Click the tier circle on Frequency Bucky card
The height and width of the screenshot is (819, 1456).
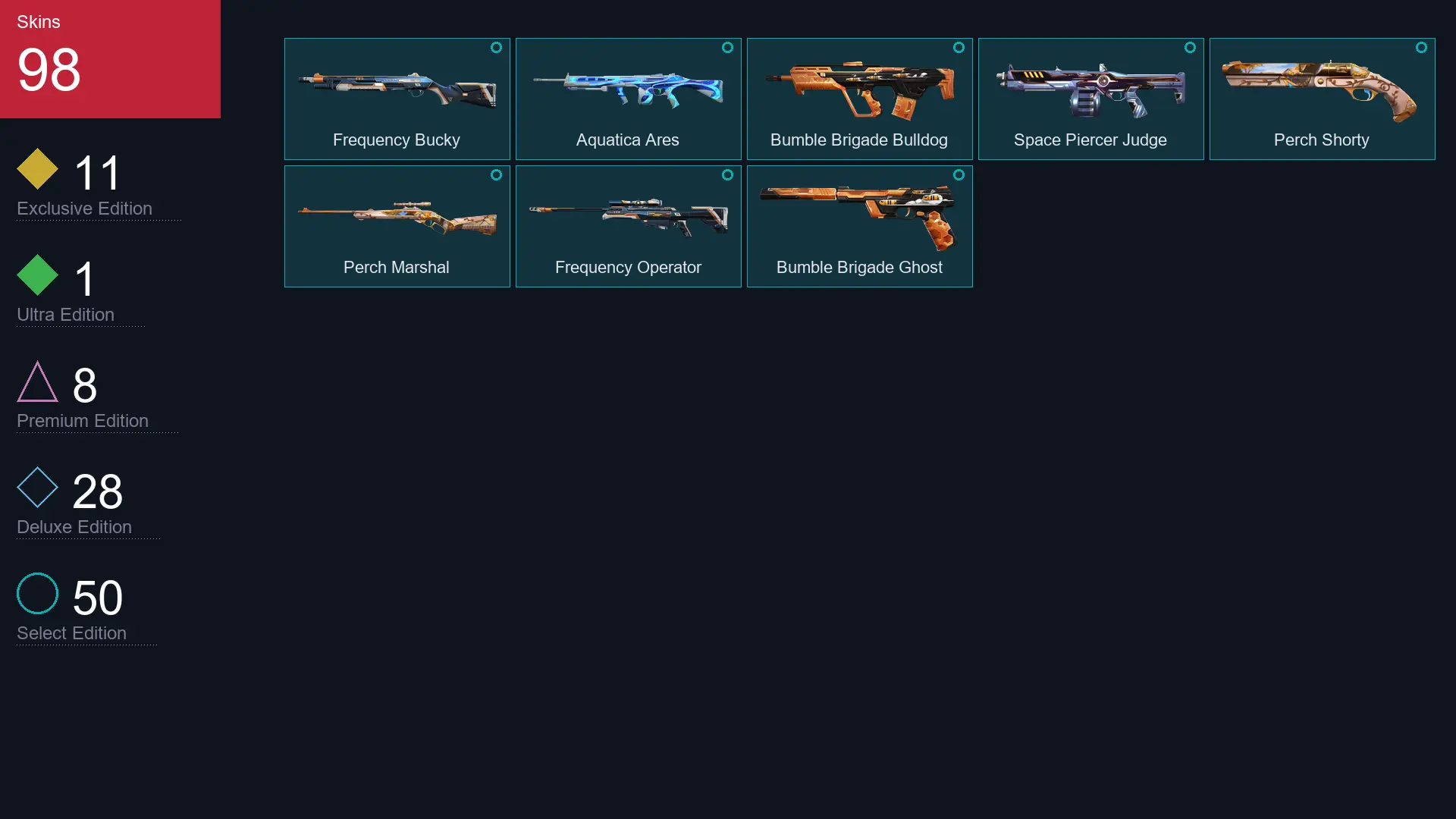coord(496,48)
